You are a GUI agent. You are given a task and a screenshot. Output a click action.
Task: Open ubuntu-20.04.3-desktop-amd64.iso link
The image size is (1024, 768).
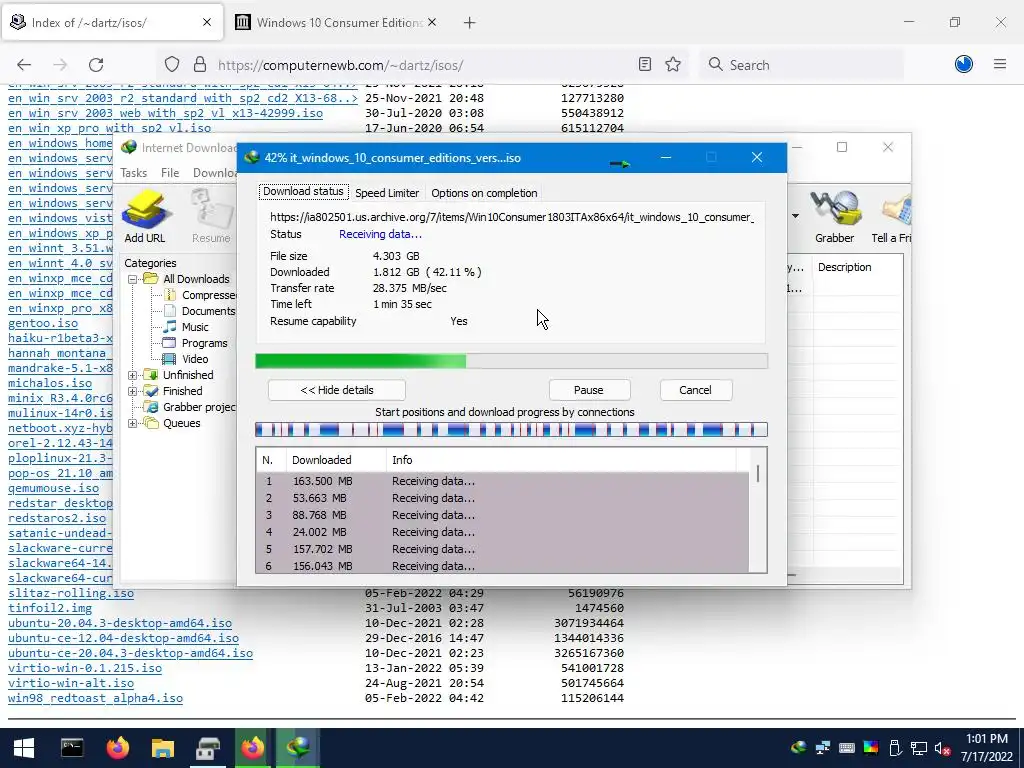(x=120, y=623)
